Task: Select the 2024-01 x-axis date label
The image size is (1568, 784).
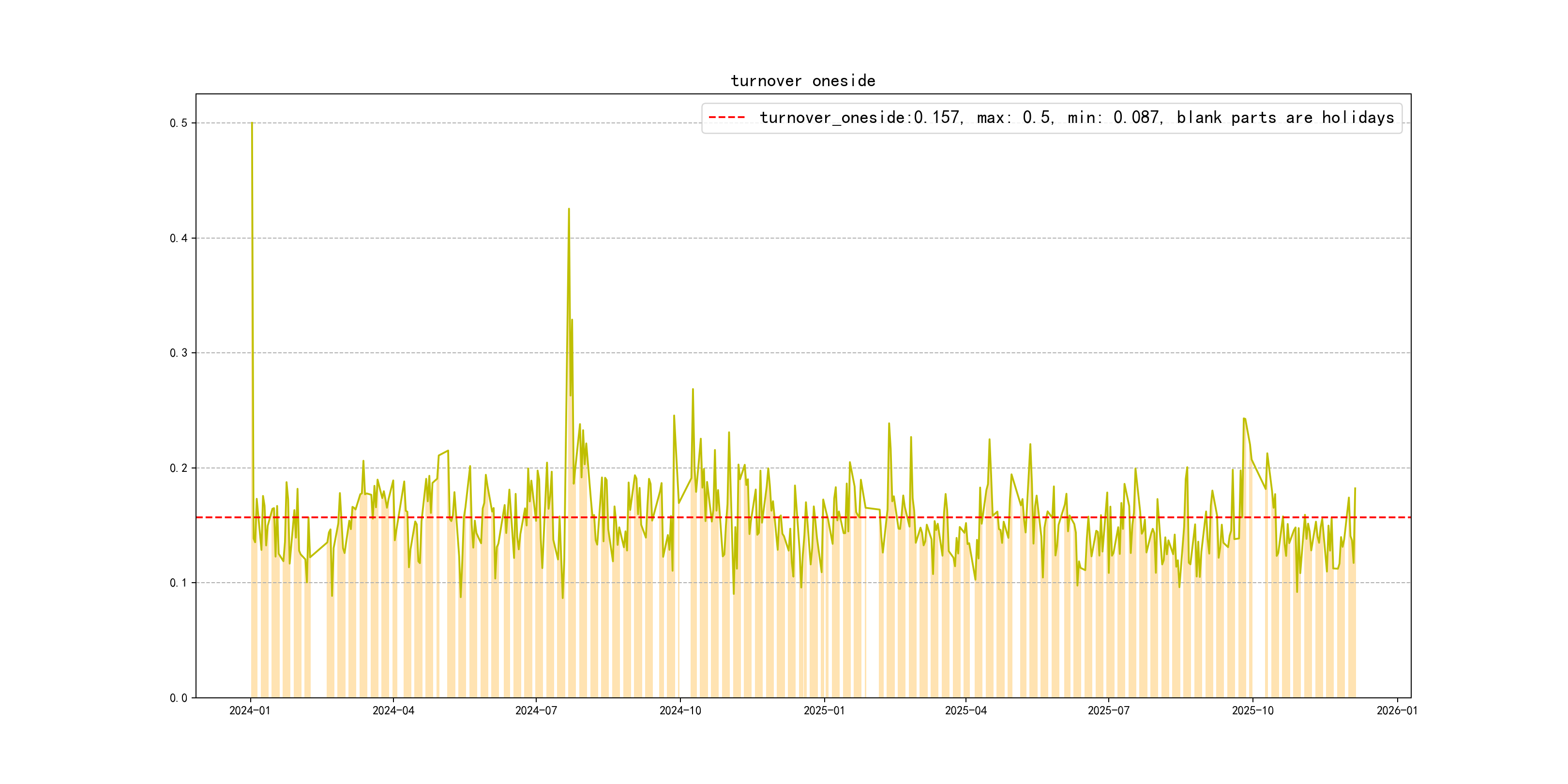Action: pos(250,711)
